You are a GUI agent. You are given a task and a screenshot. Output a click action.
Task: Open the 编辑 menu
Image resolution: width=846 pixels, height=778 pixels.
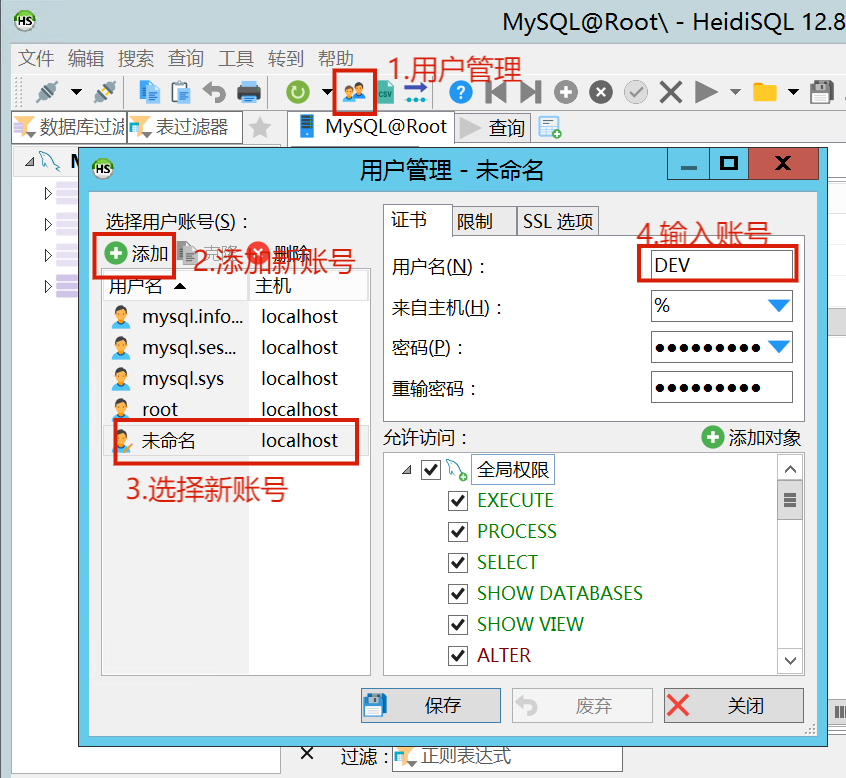click(86, 58)
